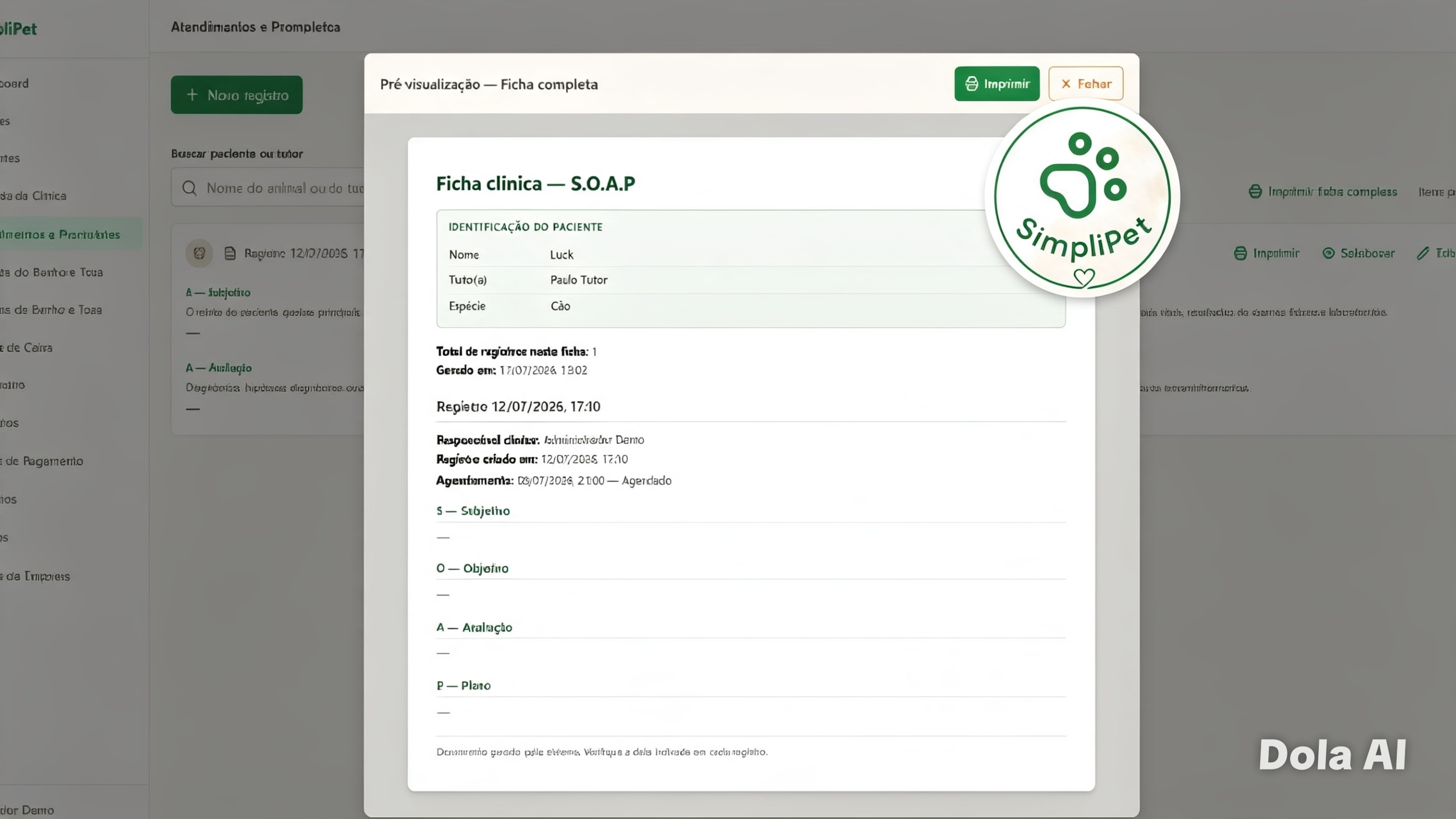Screen dimensions: 1456x819
Task: Click the patient name value Luck
Action: (562, 255)
